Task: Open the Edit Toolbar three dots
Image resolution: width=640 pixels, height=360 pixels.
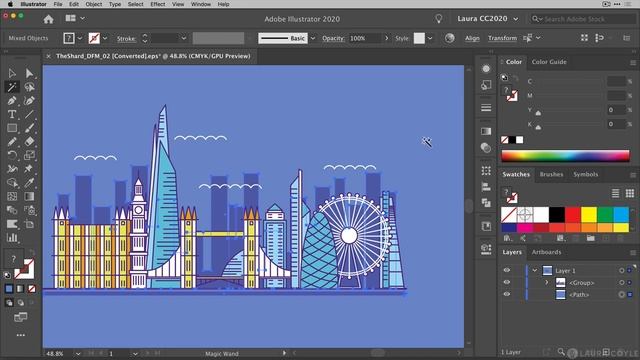Action: tap(20, 335)
